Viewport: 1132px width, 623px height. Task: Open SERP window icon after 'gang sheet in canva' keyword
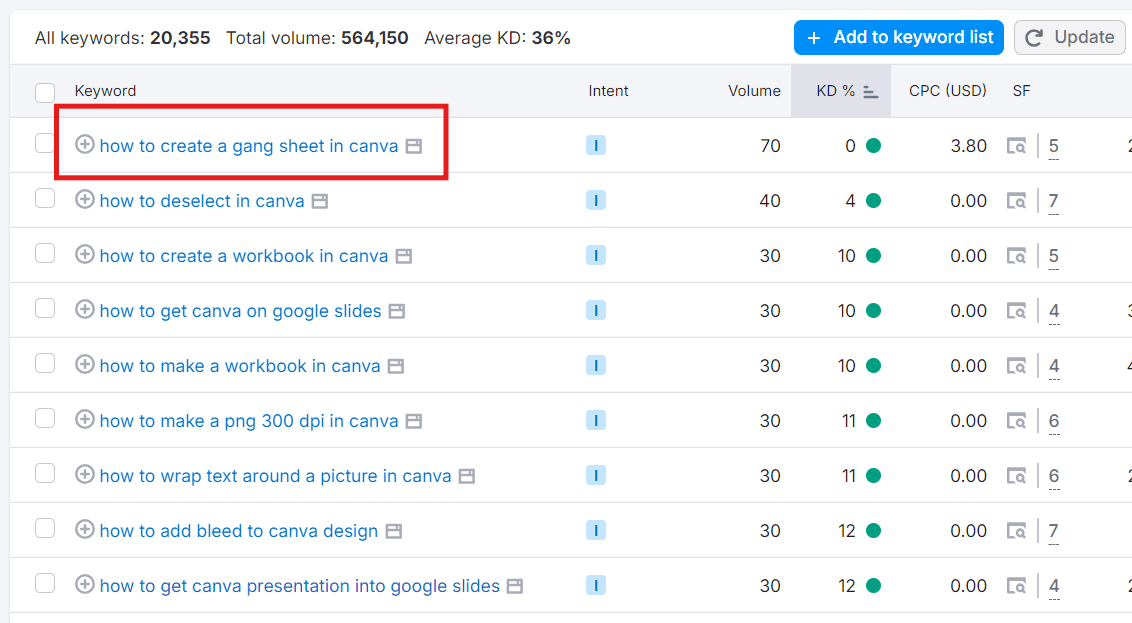[x=414, y=146]
